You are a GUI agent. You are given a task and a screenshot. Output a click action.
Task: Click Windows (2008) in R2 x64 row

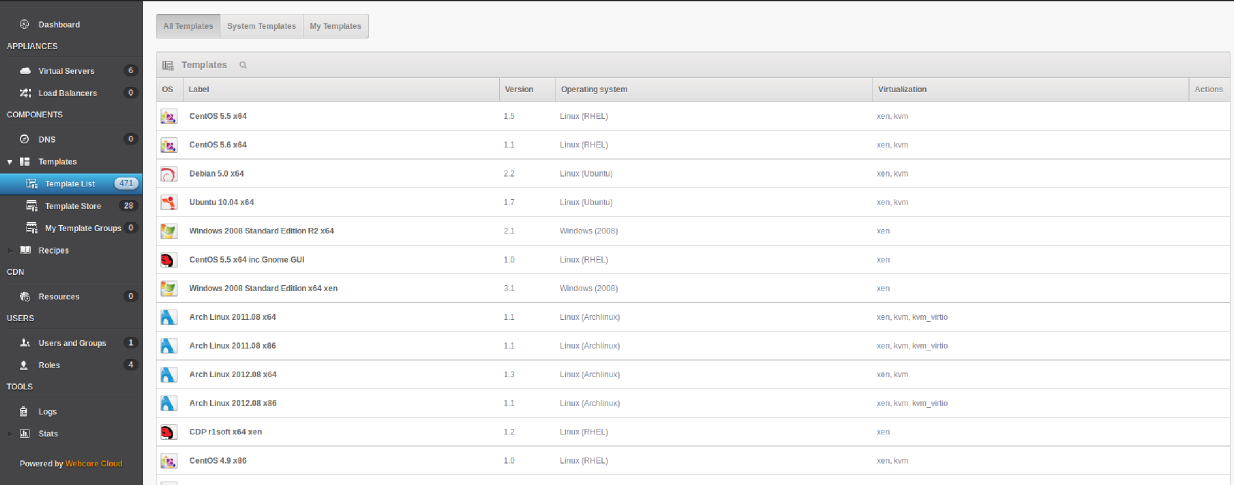589,231
